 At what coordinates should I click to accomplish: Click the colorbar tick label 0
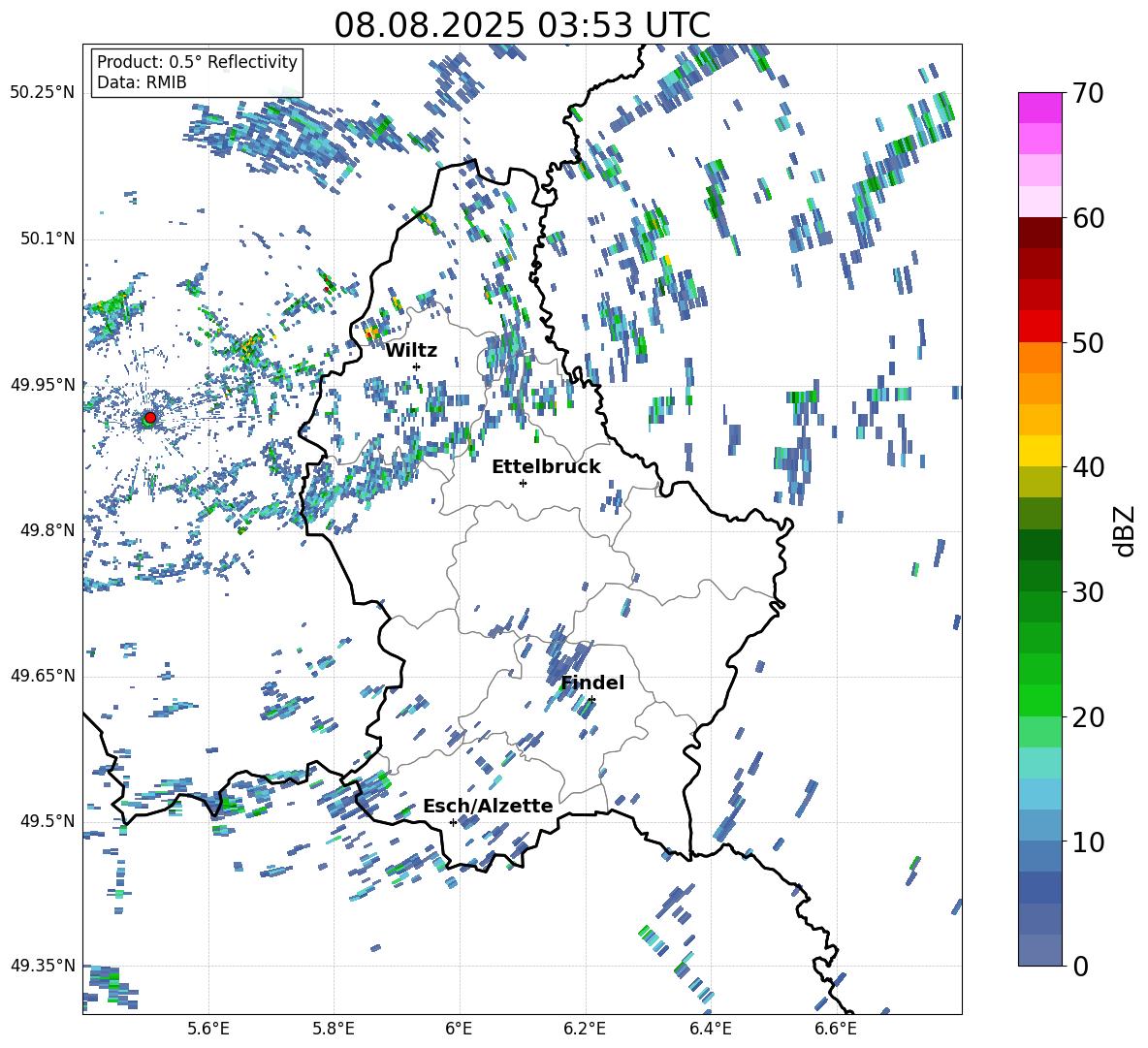1080,966
